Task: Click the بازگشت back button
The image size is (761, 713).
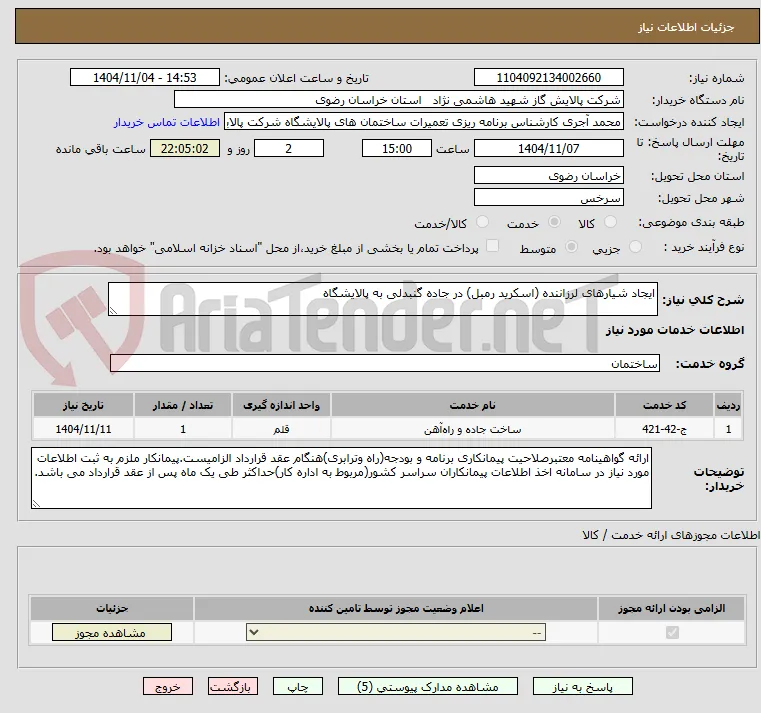Action: (x=233, y=687)
